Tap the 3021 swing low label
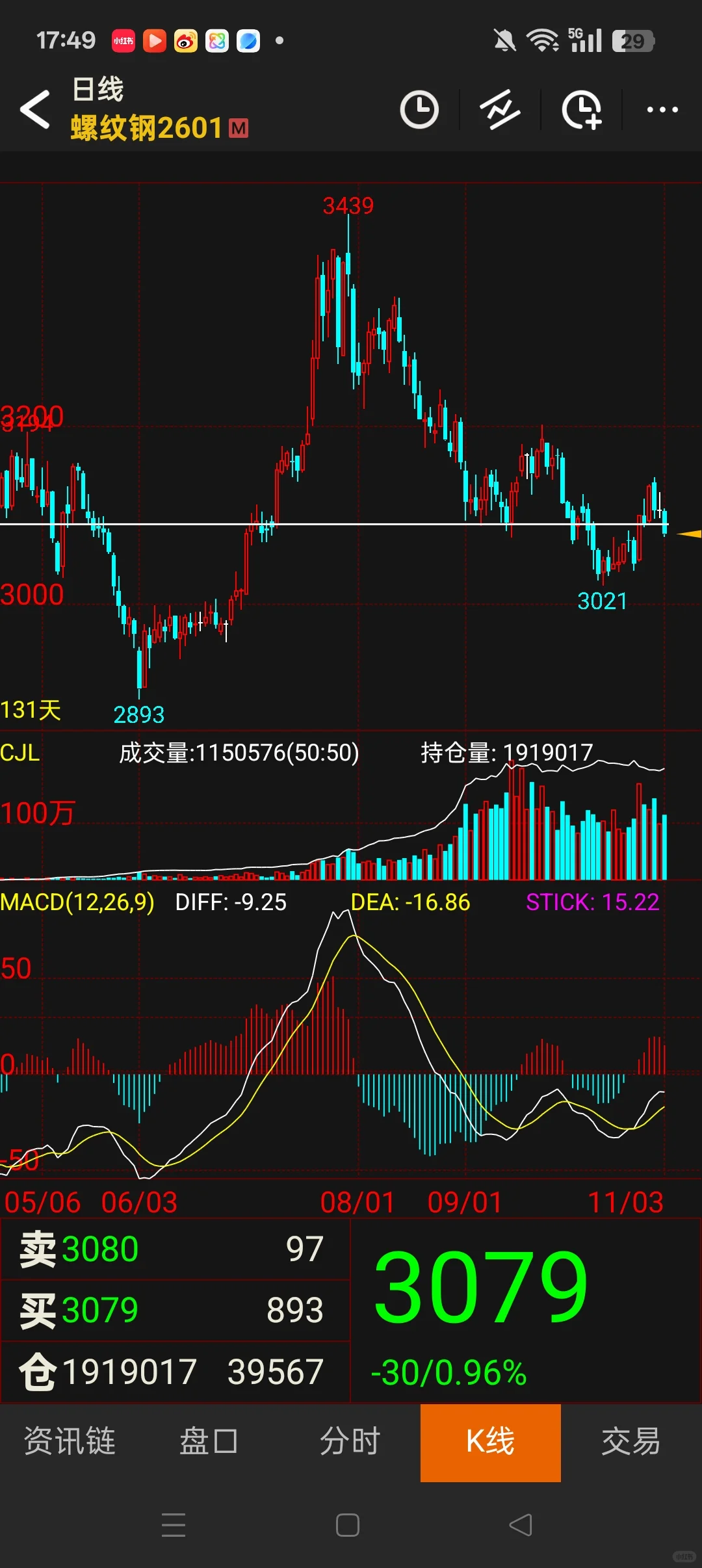The width and height of the screenshot is (702, 1568). coord(603,601)
